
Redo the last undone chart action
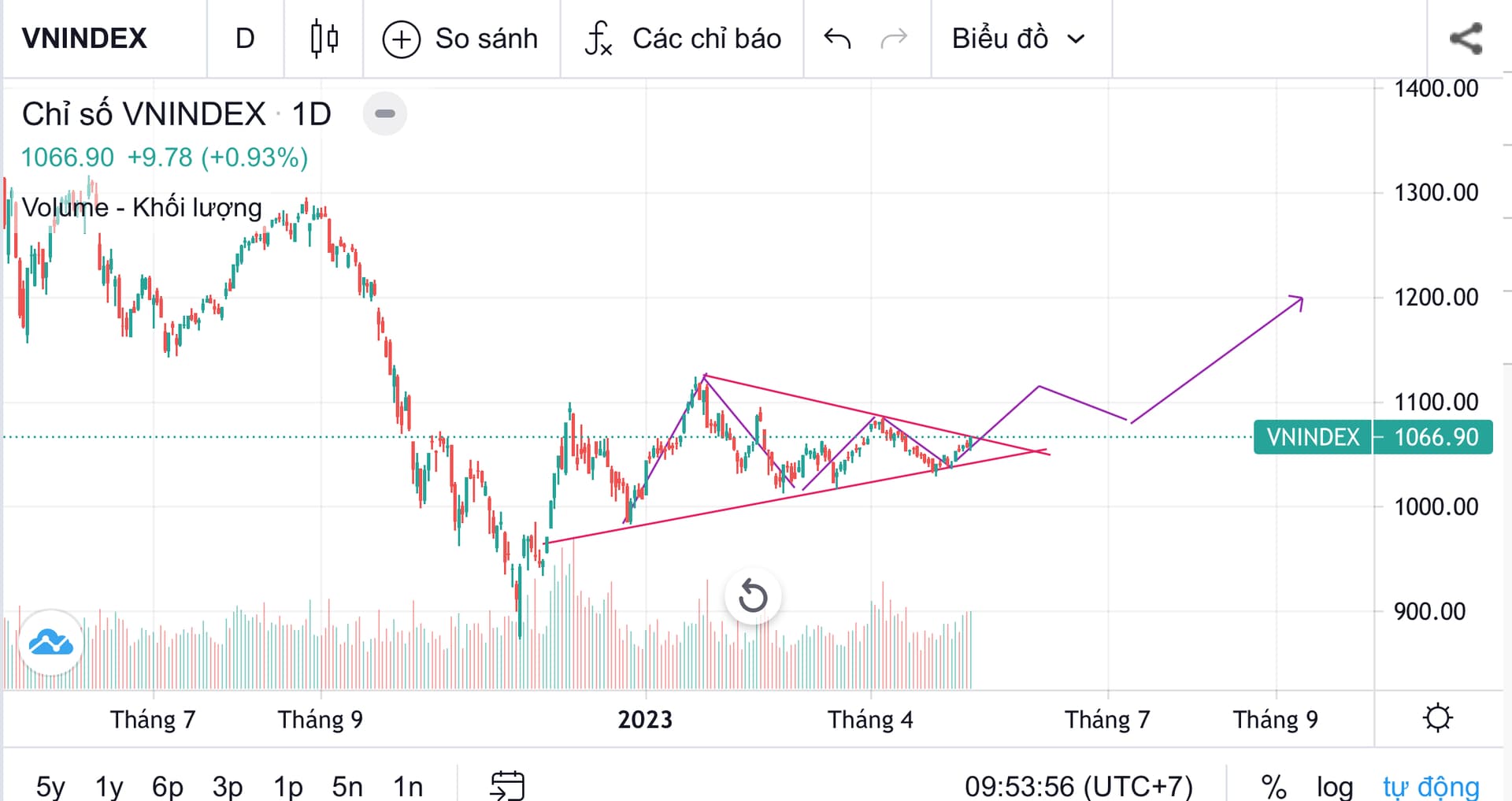894,39
